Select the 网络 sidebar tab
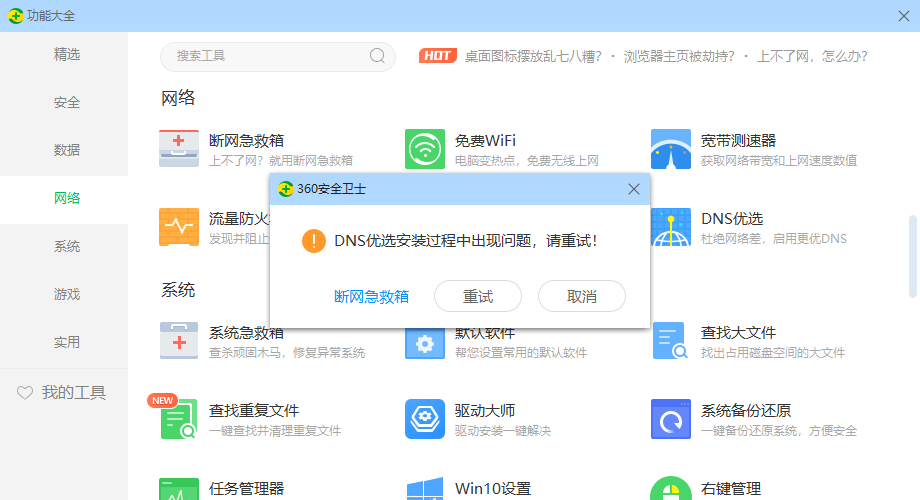 pyautogui.click(x=64, y=198)
